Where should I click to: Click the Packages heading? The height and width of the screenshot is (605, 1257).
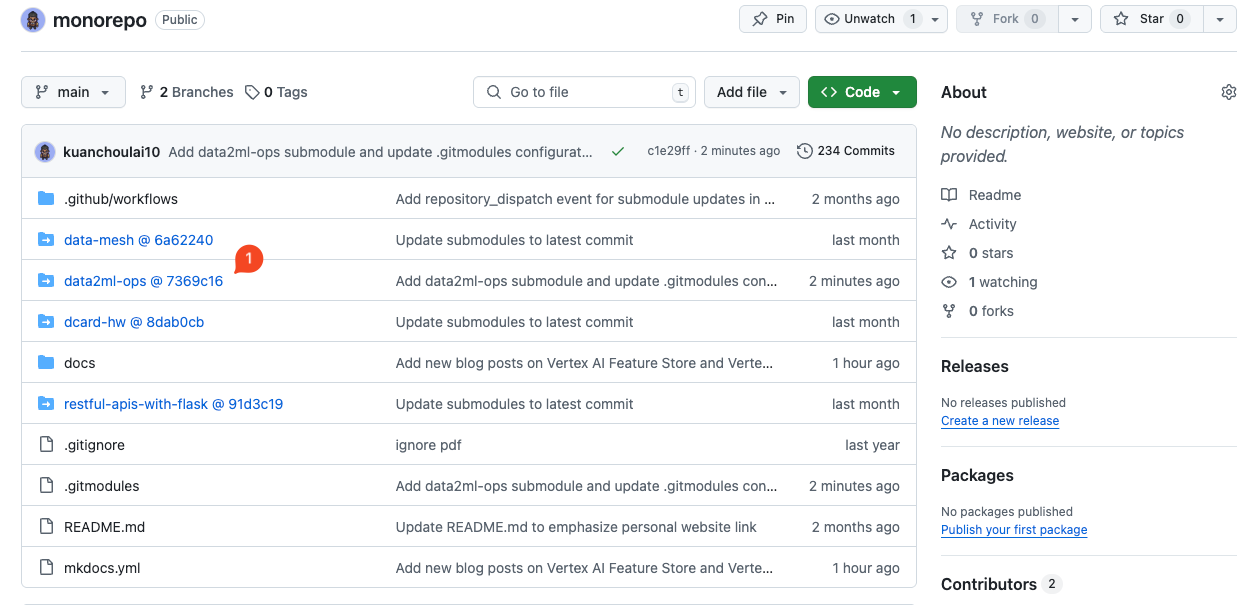click(x=977, y=475)
